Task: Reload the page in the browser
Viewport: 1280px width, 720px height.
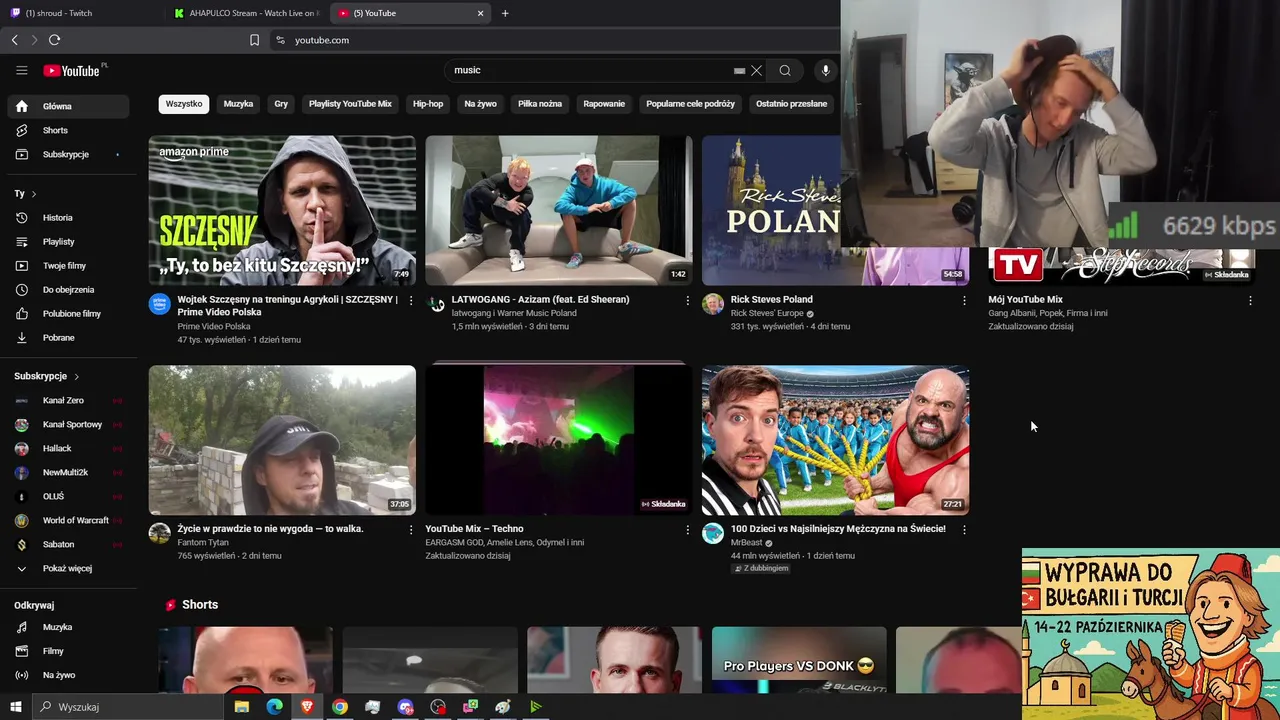Action: [54, 40]
